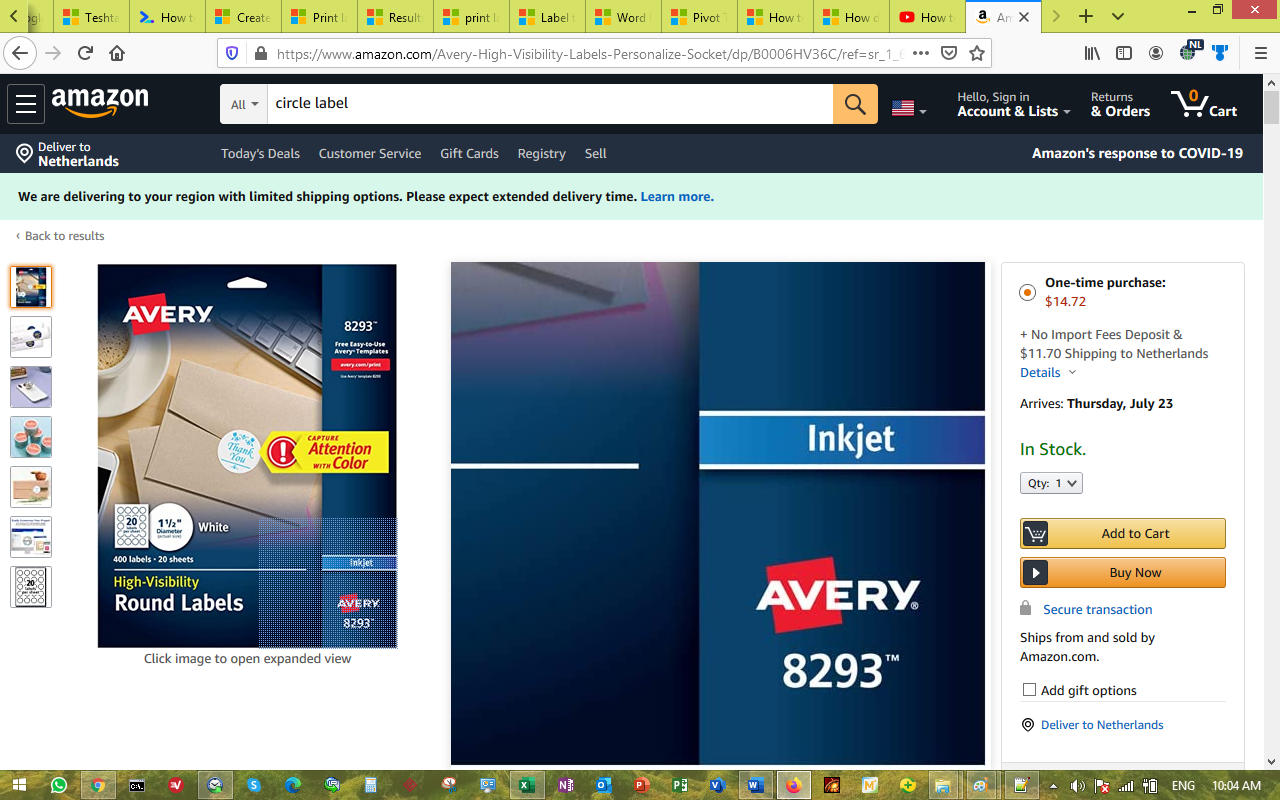The image size is (1280, 800).
Task: Select the last label-sheet thumbnail
Action: [x=31, y=587]
